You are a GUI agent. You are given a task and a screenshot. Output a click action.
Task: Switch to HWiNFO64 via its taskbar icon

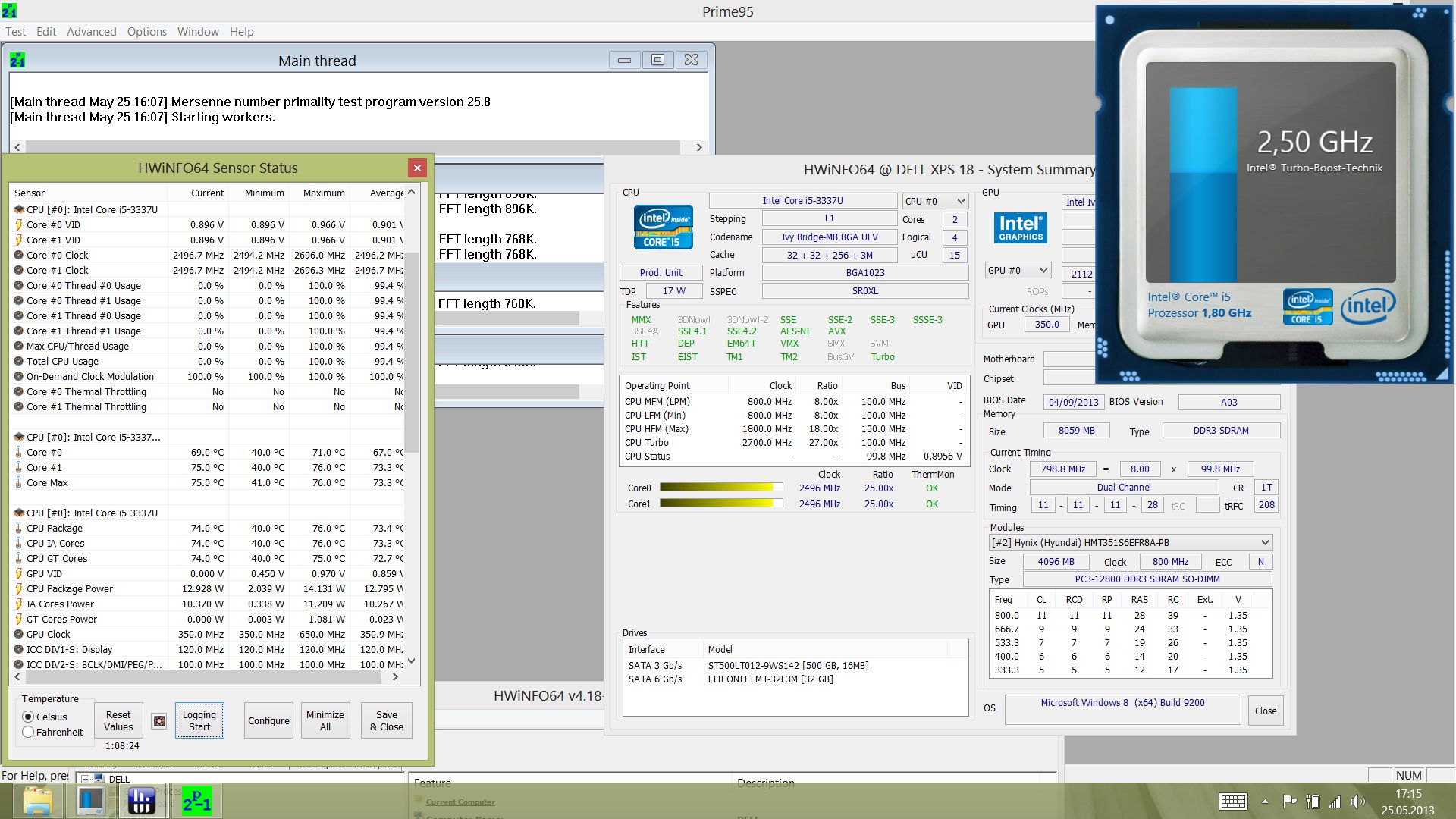[142, 801]
